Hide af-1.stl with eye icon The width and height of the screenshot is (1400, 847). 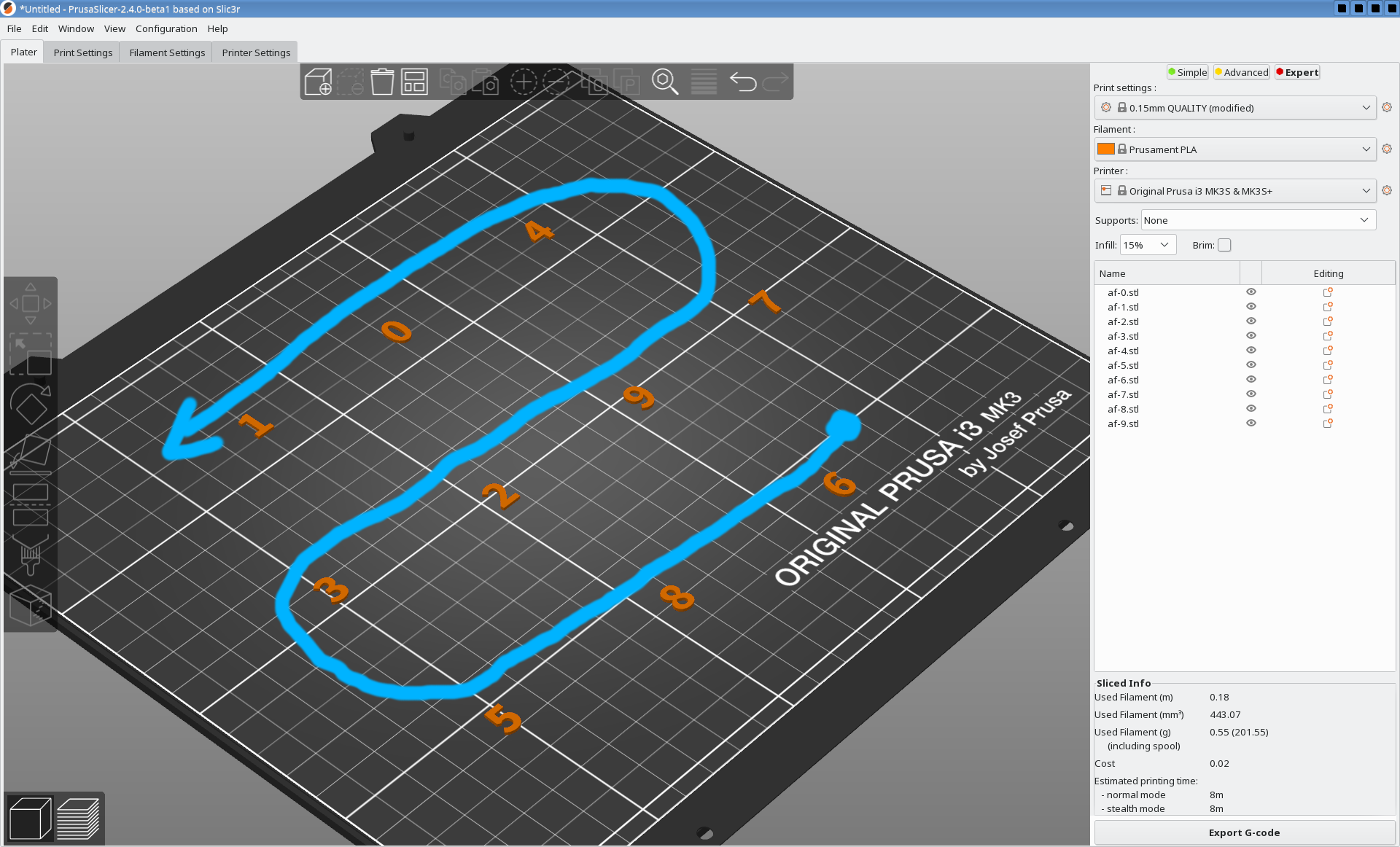point(1251,307)
